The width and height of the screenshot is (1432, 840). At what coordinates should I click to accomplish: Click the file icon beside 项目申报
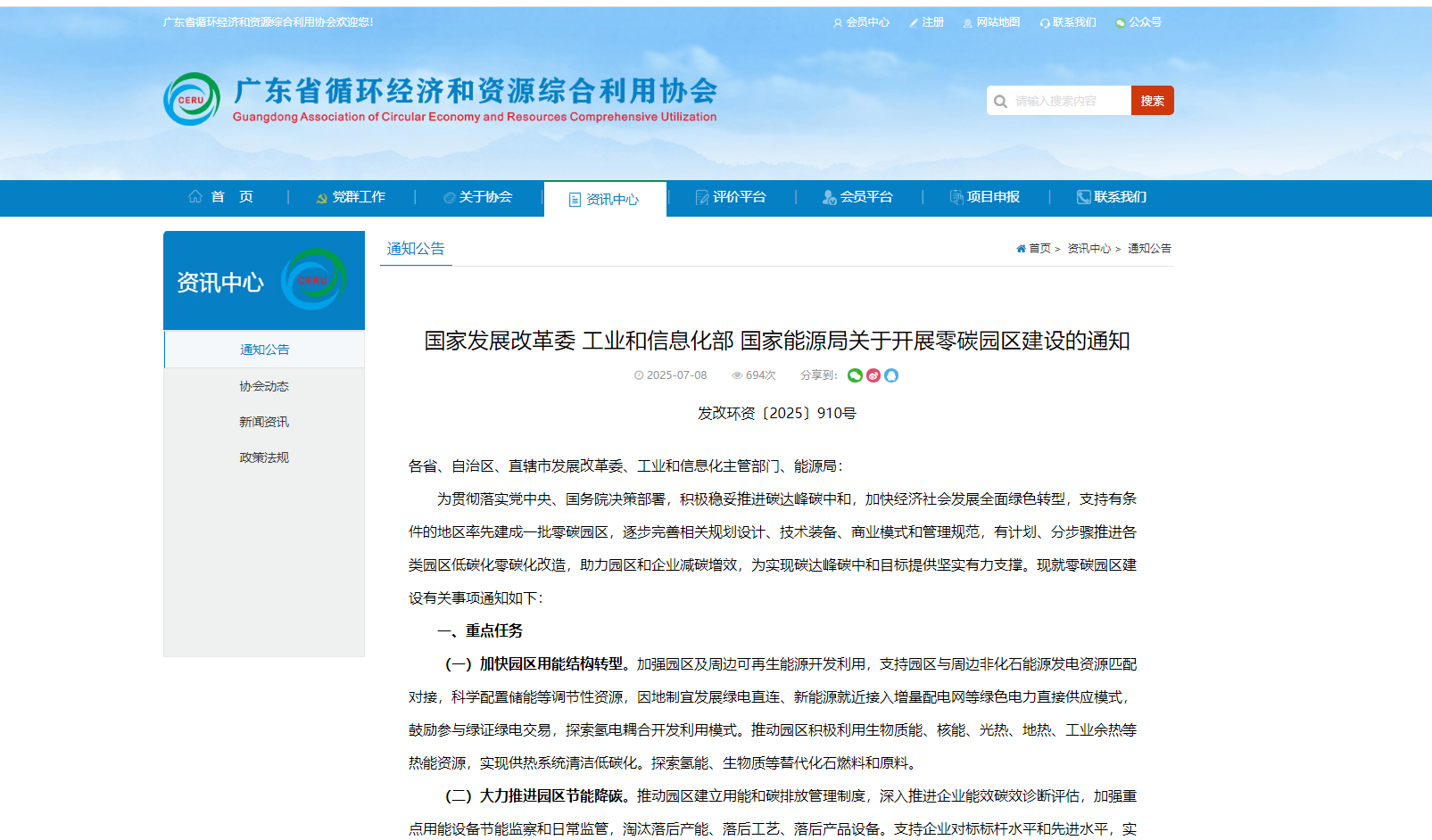pos(956,197)
